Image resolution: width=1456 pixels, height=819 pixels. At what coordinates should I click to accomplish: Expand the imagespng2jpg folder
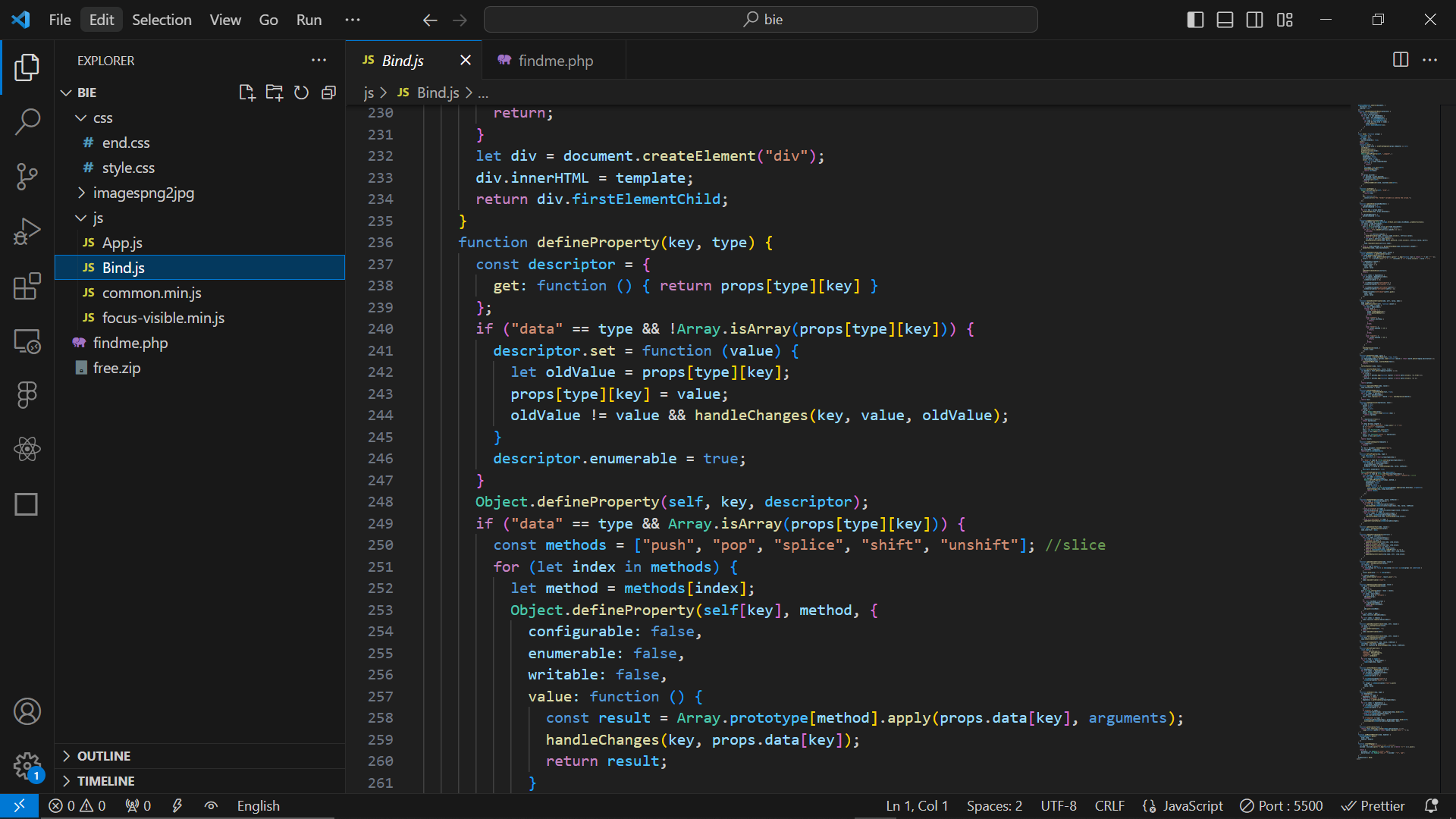143,193
